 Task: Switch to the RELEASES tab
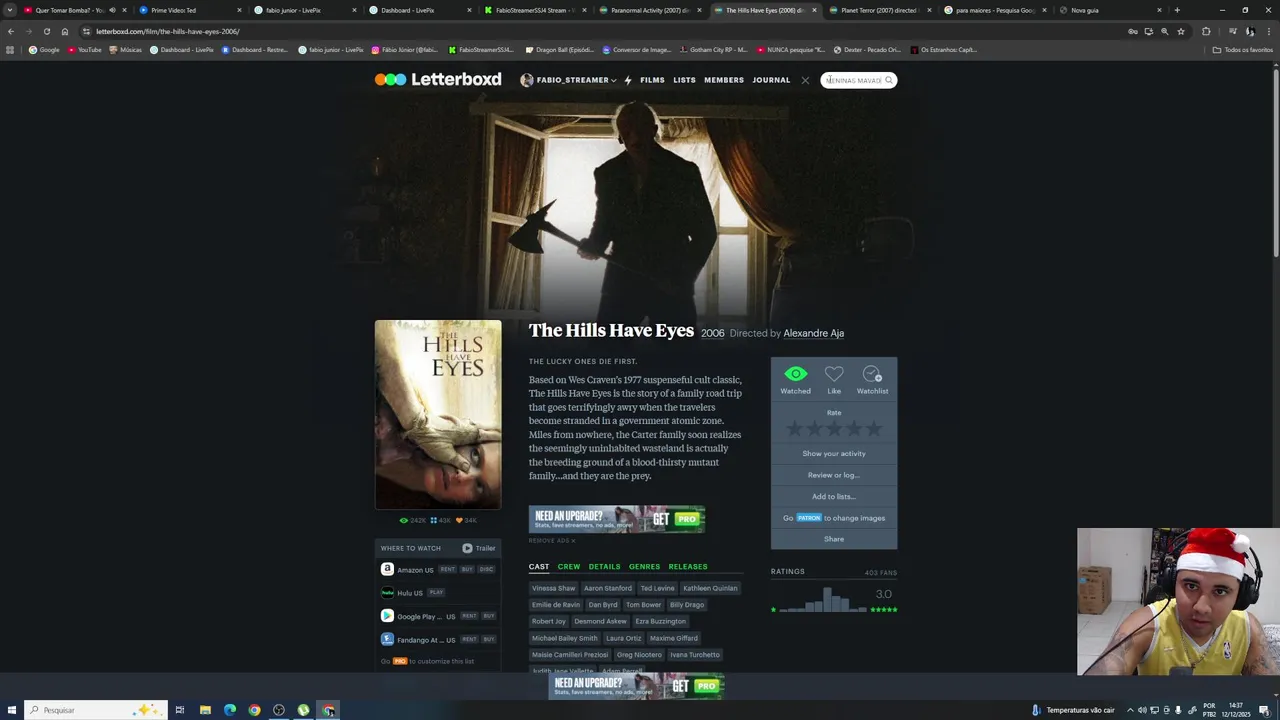(x=688, y=567)
